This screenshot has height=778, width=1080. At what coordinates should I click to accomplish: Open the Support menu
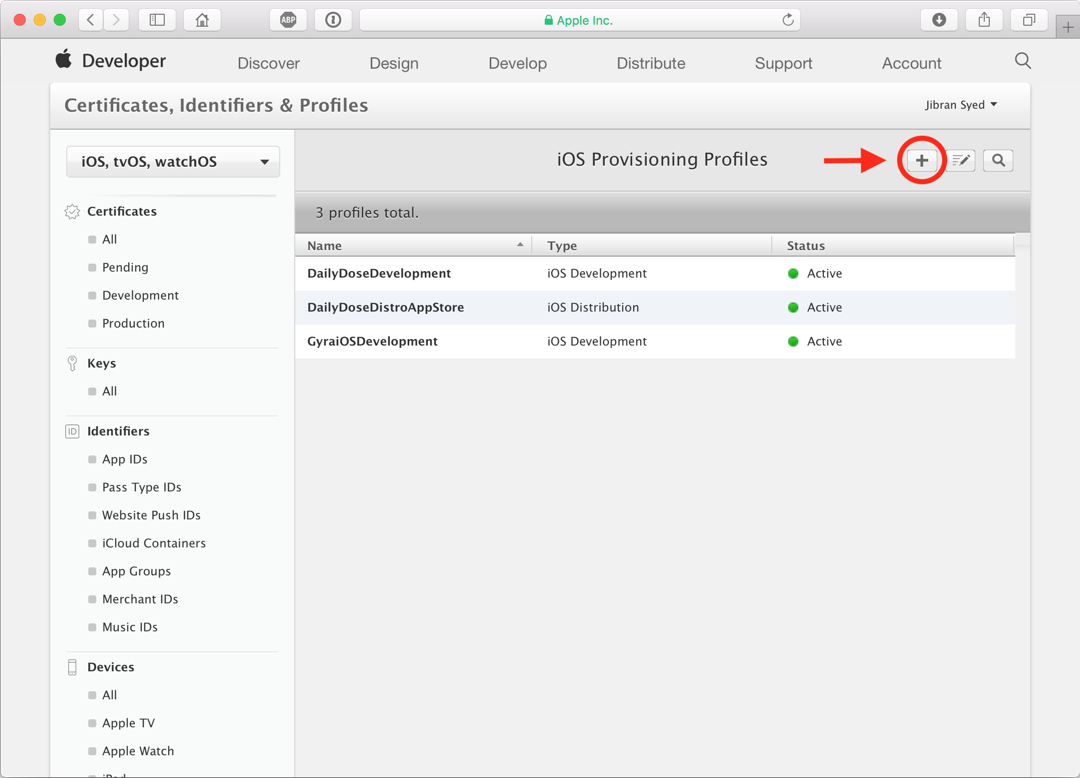784,63
